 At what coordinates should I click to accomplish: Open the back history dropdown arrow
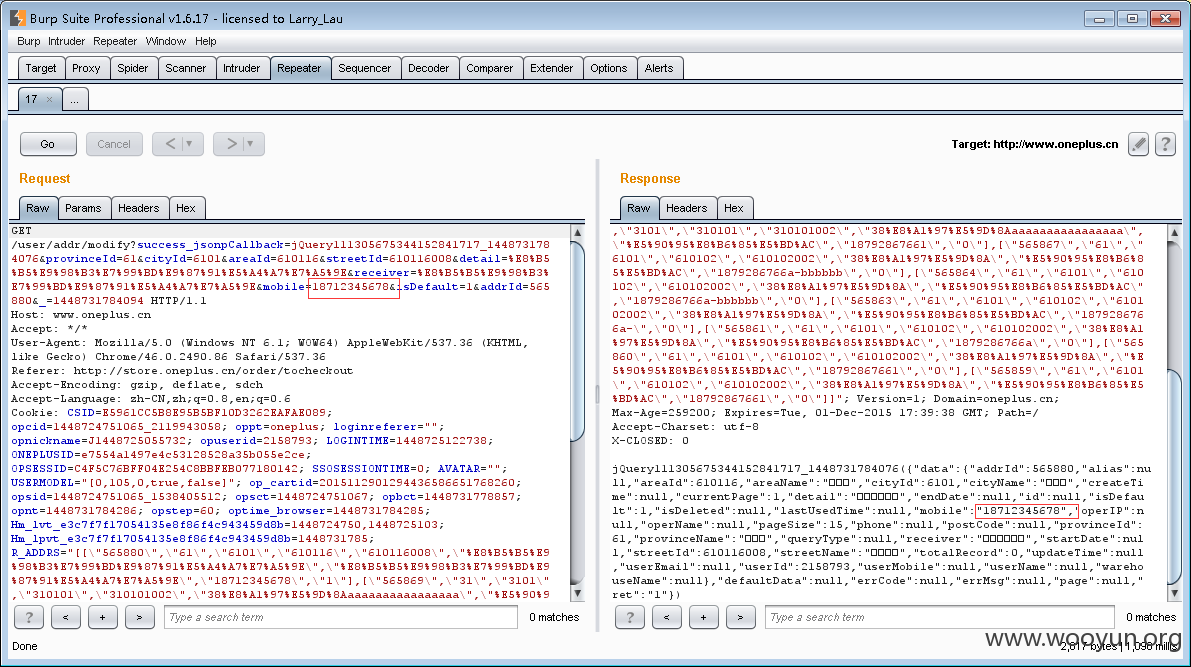189,144
